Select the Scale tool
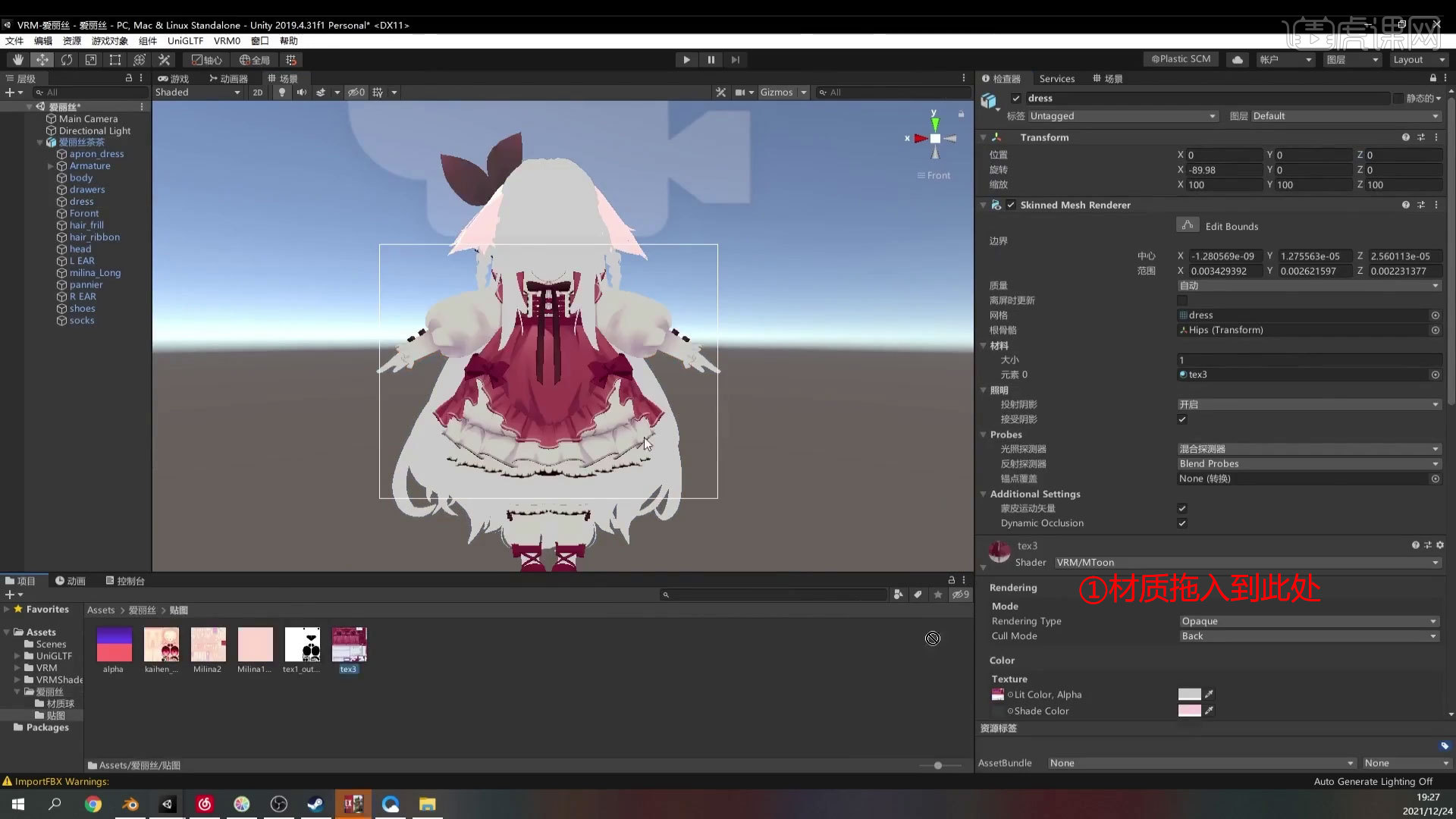Image resolution: width=1456 pixels, height=819 pixels. point(91,59)
